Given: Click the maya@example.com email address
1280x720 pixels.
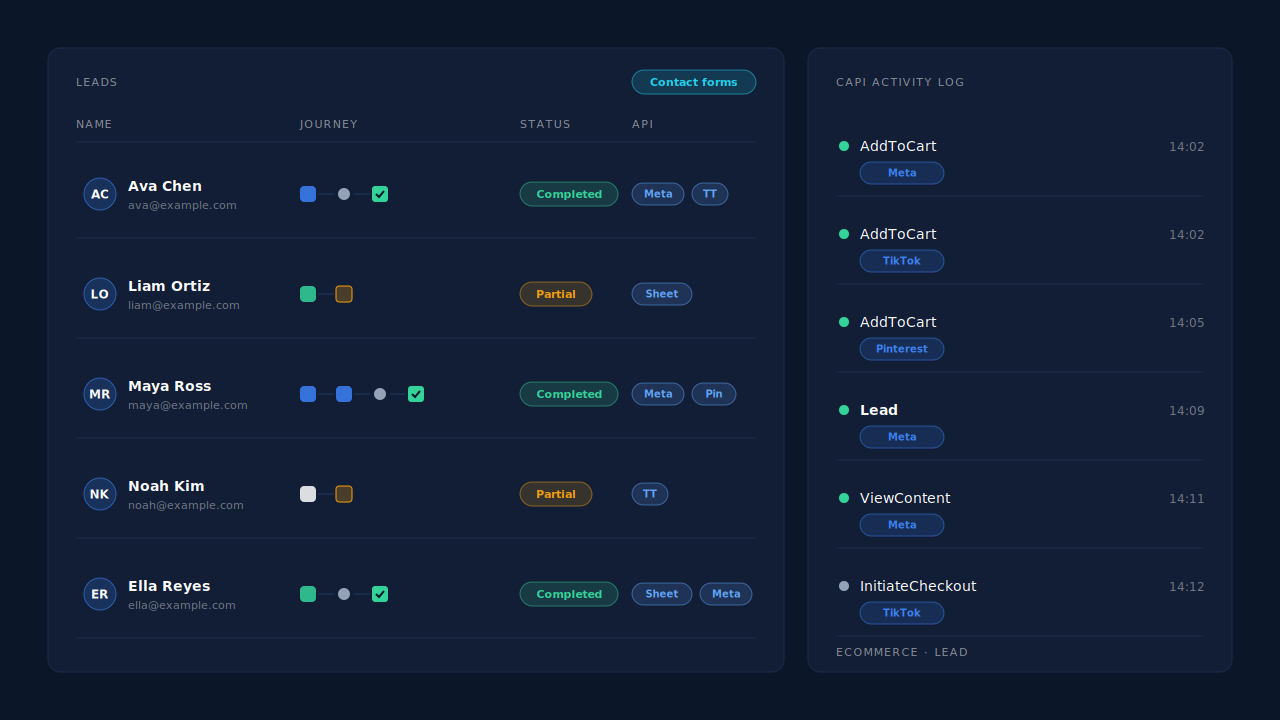Looking at the screenshot, I should click(188, 405).
